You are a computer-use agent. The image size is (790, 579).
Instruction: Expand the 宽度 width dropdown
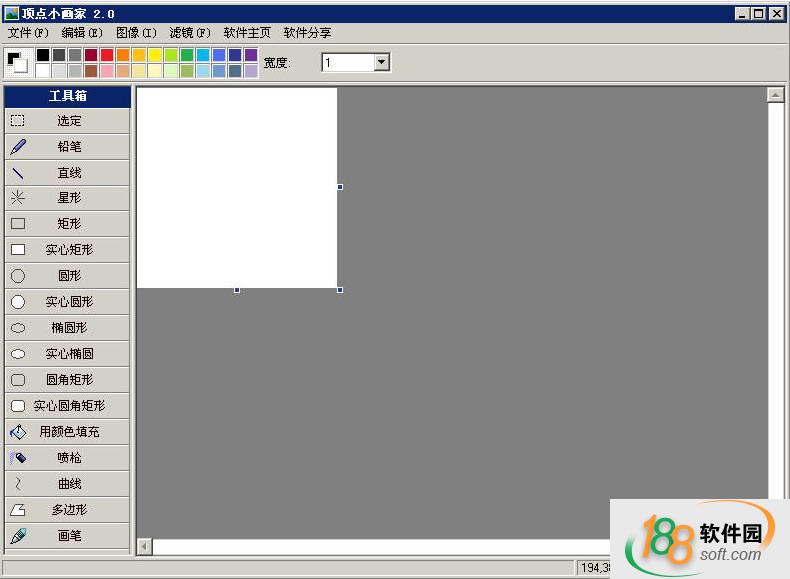(x=381, y=63)
